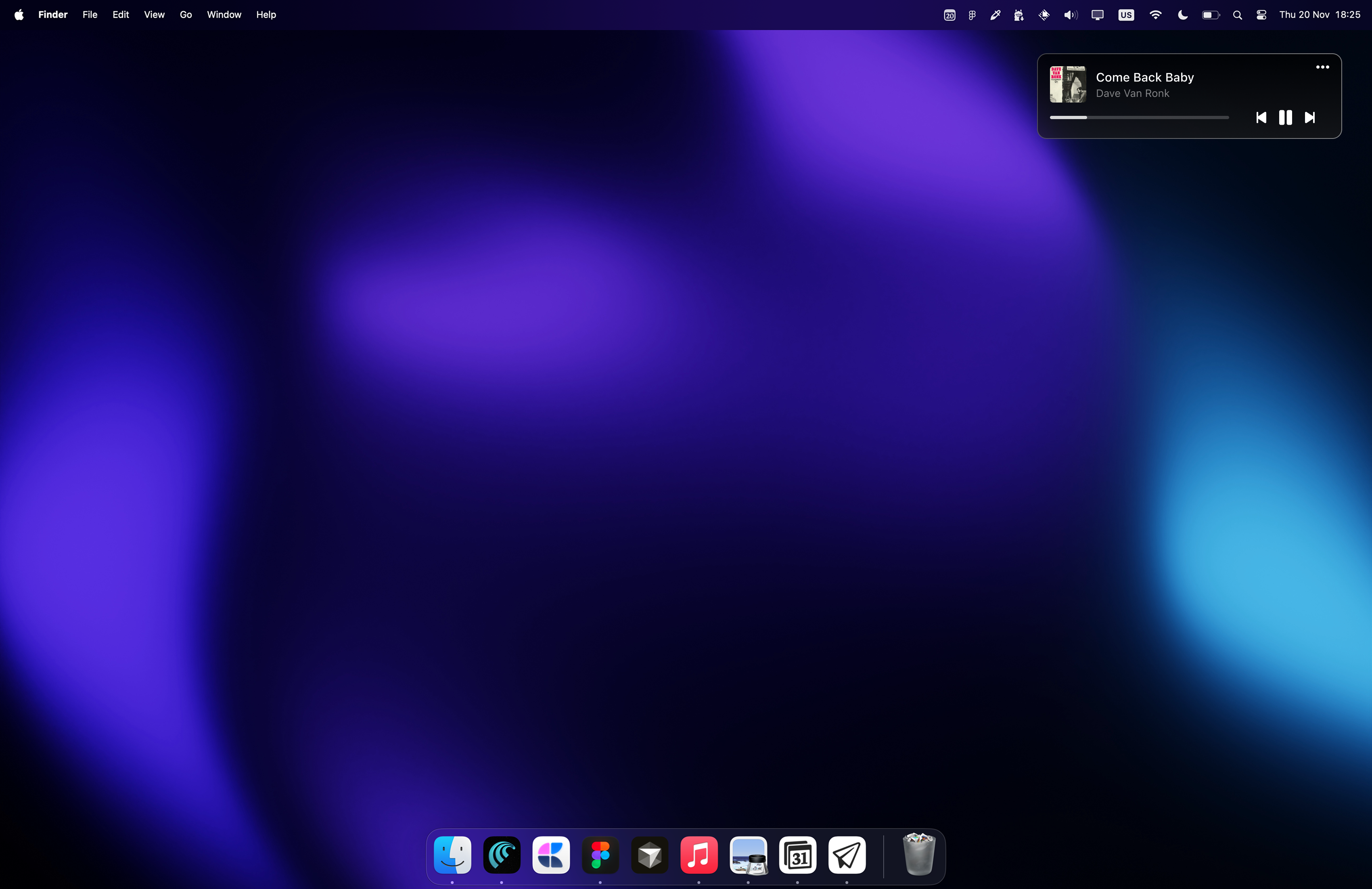Open the sound volume menu
This screenshot has width=1372, height=889.
click(1071, 15)
